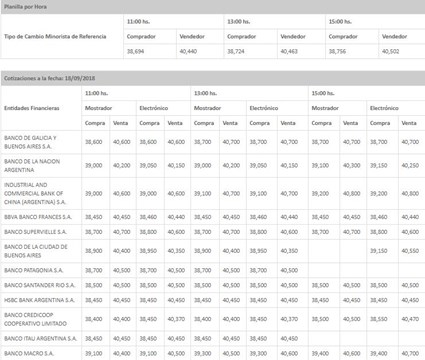Viewport: 425px width, 360px height.
Task: Click Galicia 11:00 Mostrador compra 38,600
Action: coord(94,142)
